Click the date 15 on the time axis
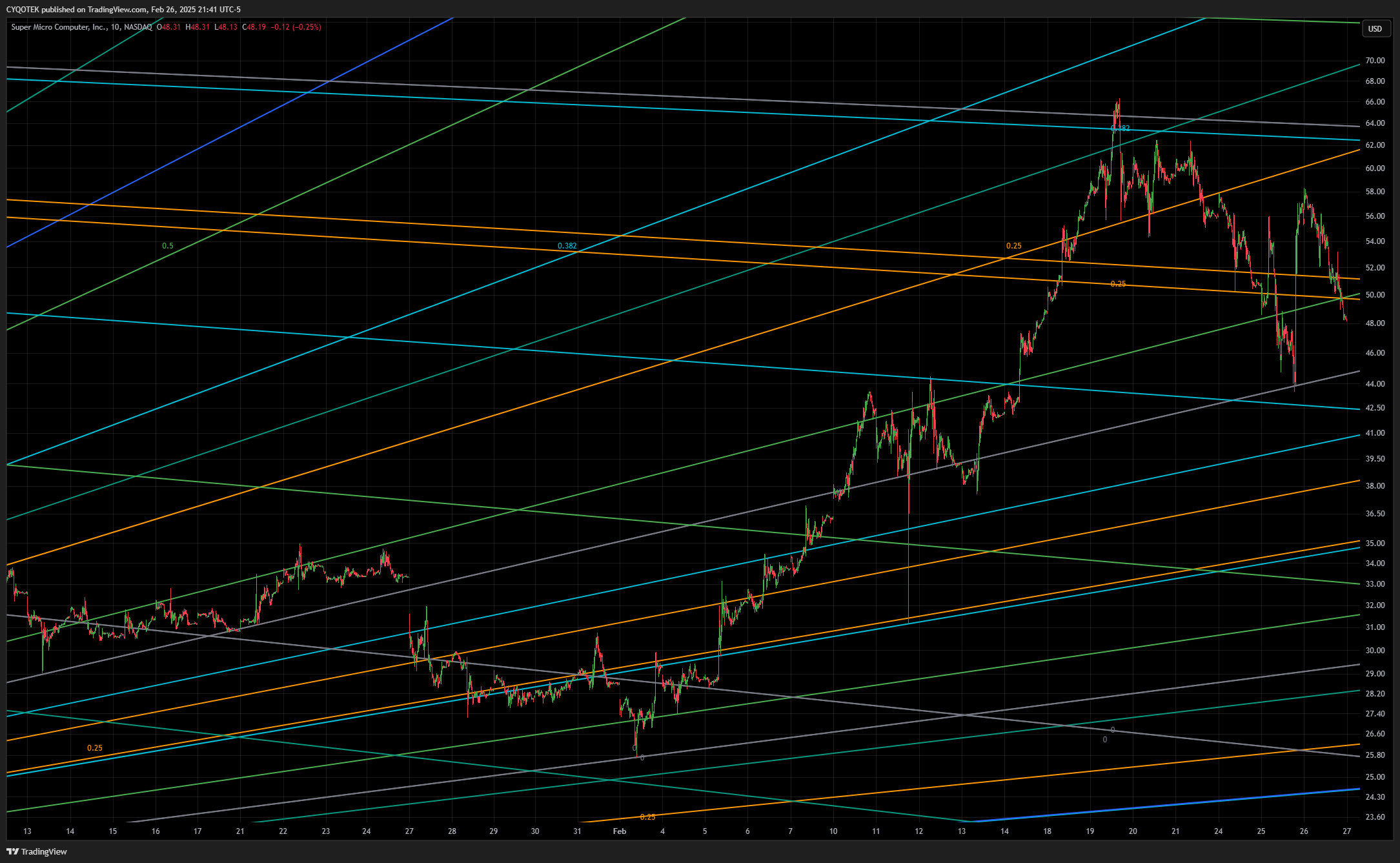The image size is (1400, 863). [x=113, y=831]
